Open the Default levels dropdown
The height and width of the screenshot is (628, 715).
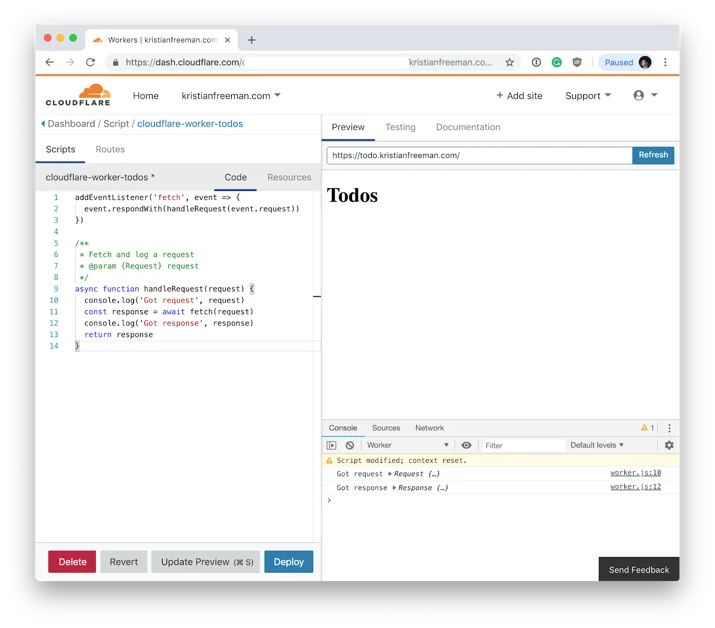coord(596,445)
